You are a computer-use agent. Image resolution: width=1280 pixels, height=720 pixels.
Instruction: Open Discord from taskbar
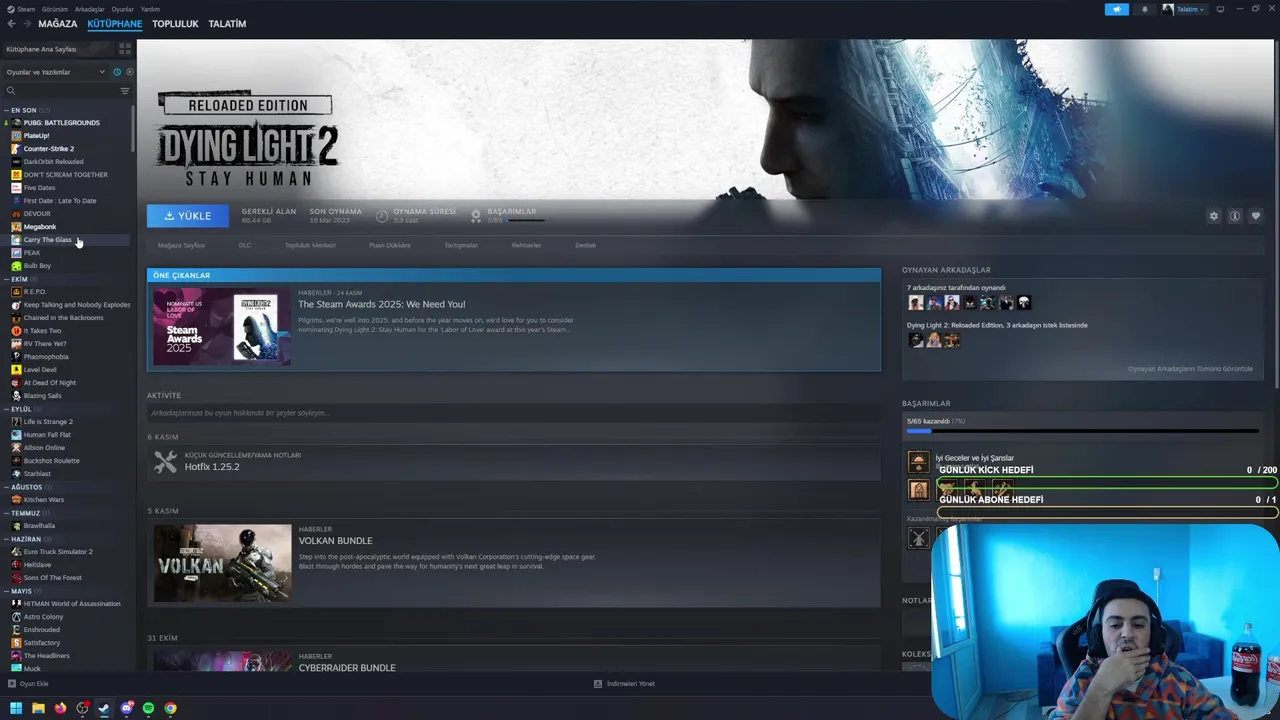click(x=127, y=708)
